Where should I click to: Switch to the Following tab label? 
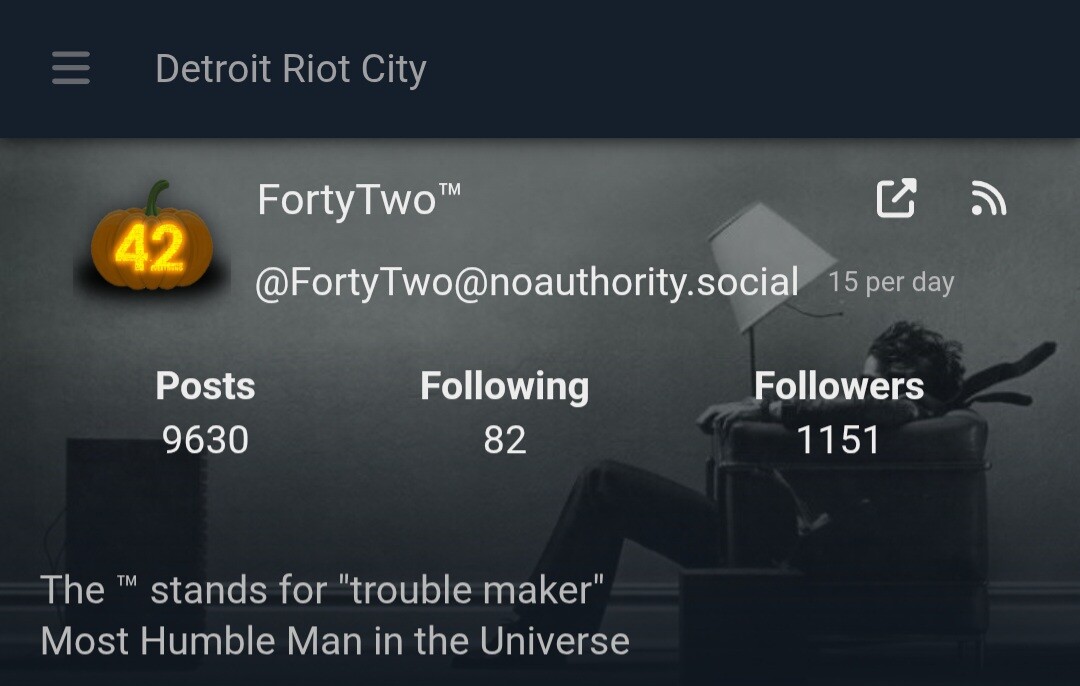[x=504, y=386]
